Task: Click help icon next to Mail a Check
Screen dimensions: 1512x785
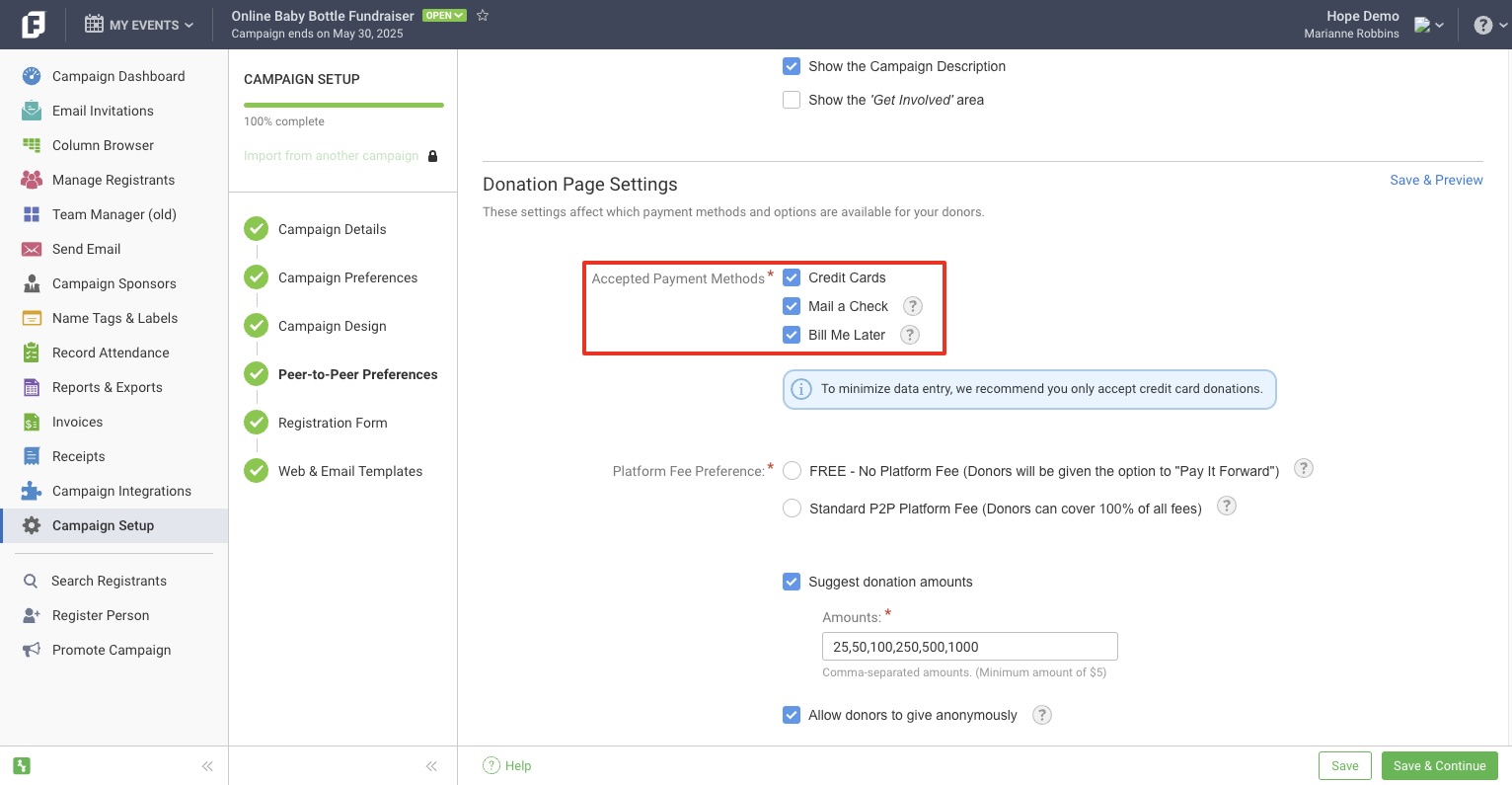Action: pyautogui.click(x=913, y=306)
